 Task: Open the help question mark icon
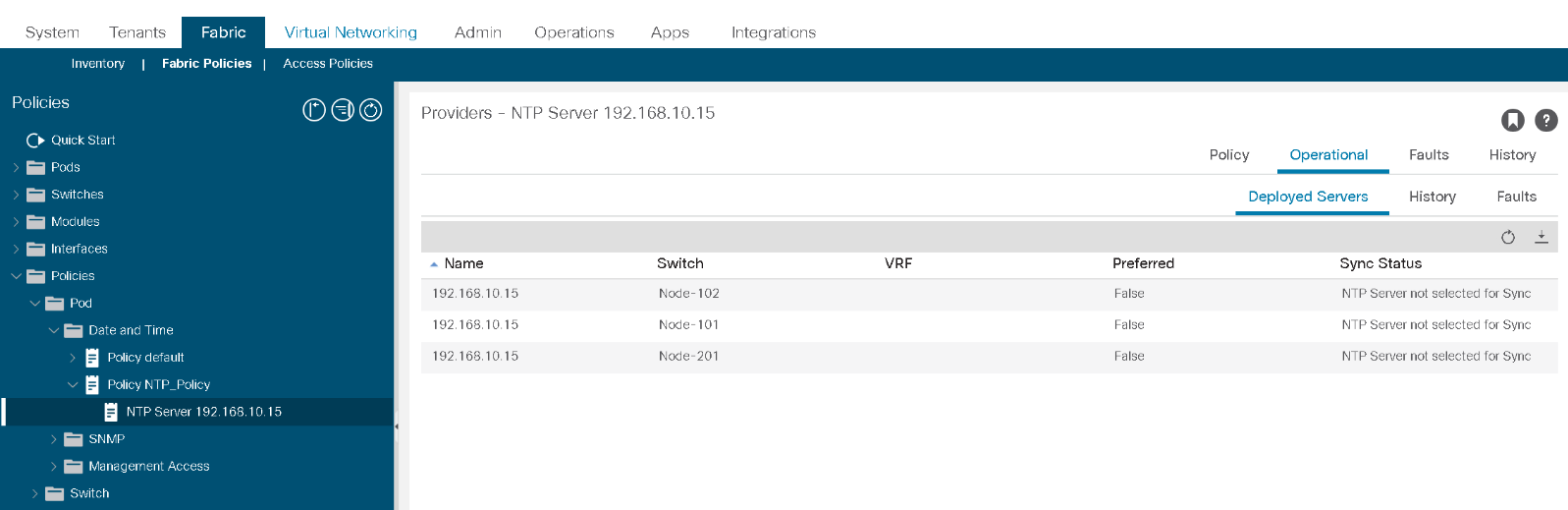tap(1545, 120)
